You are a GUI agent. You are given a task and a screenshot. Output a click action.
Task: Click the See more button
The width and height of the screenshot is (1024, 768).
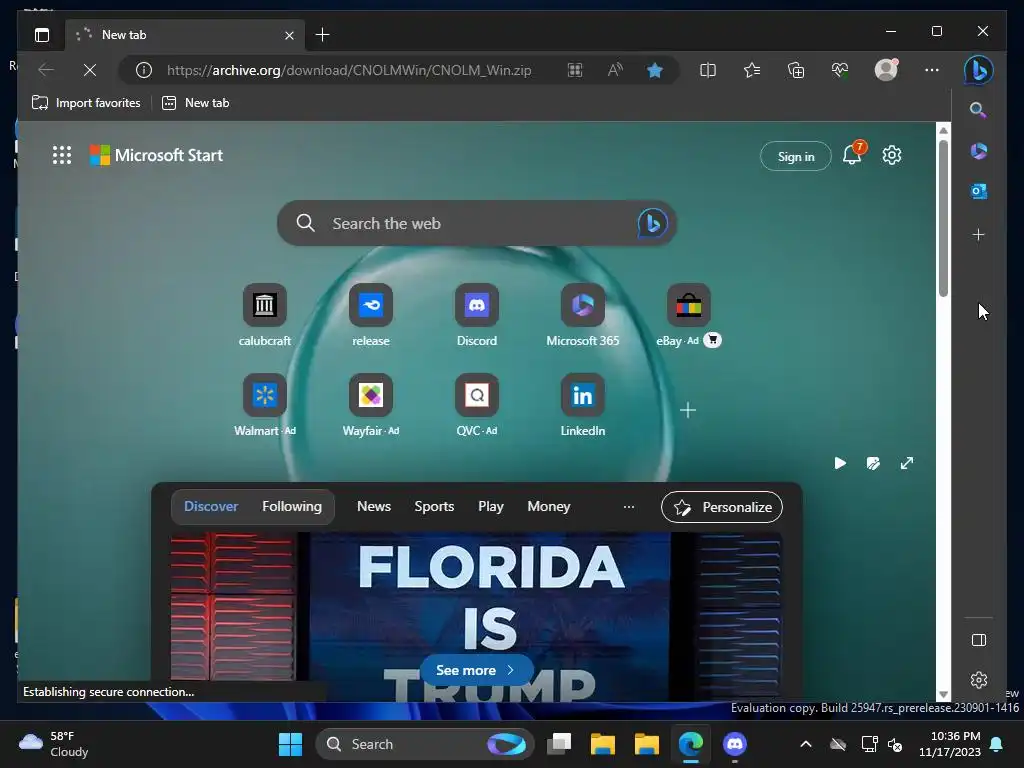click(x=476, y=671)
